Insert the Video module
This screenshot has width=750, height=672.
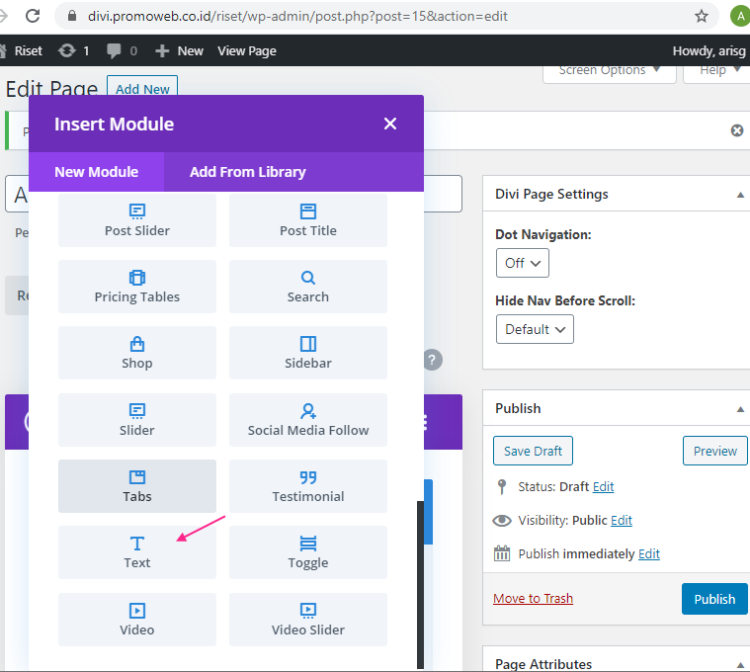point(137,619)
